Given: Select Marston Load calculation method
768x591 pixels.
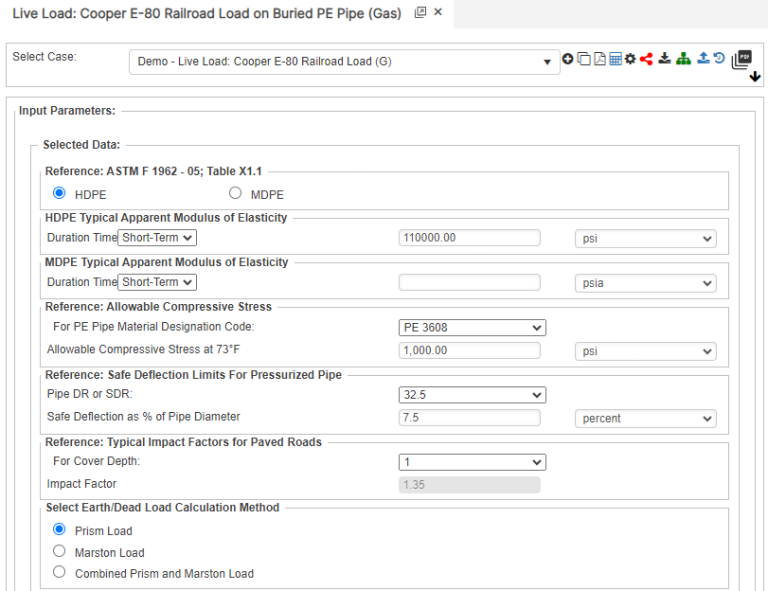Looking at the screenshot, I should [x=59, y=552].
